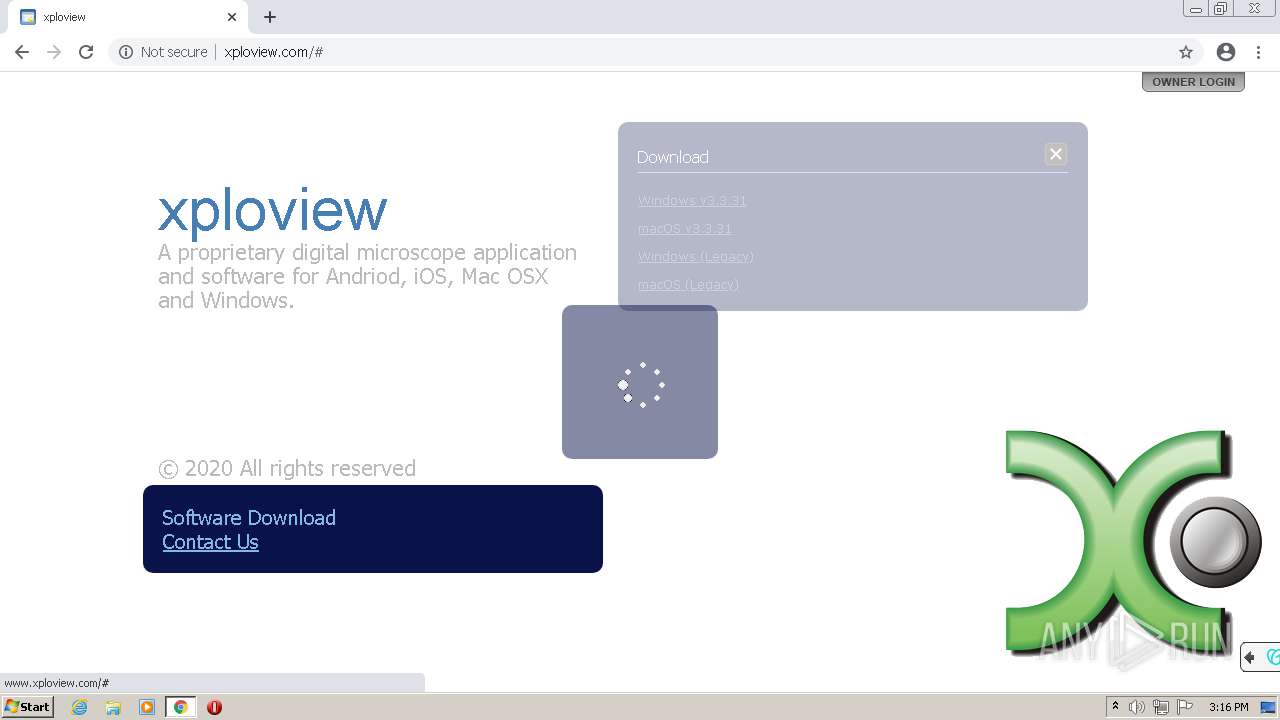The width and height of the screenshot is (1280, 720).
Task: Open the macOS (Legacy) download link
Action: (x=688, y=285)
